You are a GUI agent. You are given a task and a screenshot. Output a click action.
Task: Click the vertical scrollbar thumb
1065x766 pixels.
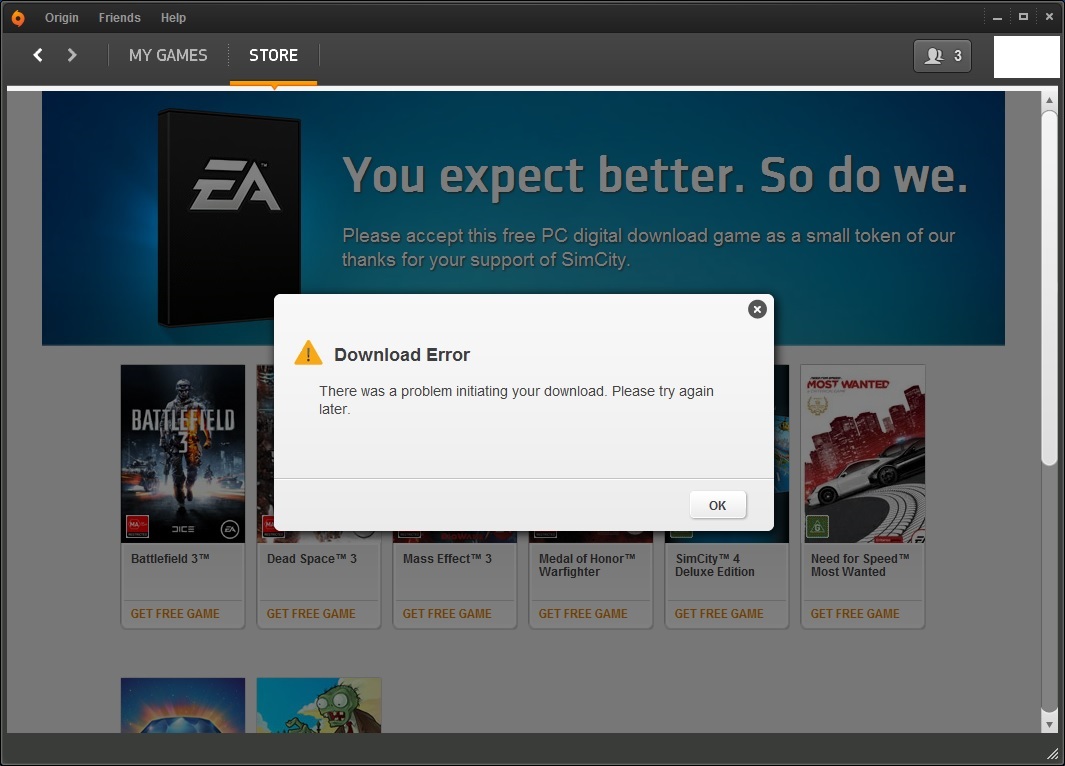click(1049, 288)
